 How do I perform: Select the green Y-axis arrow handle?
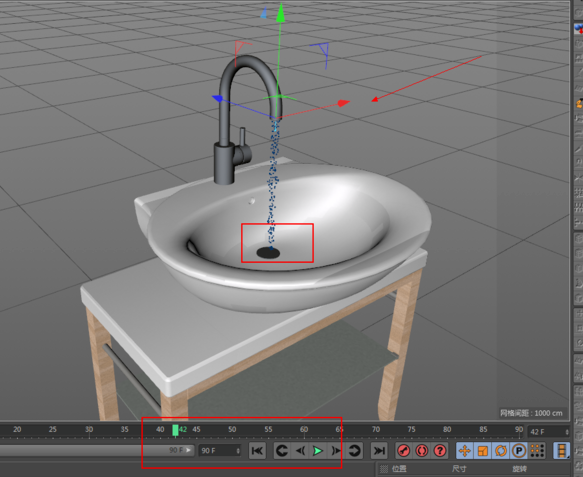[x=281, y=12]
